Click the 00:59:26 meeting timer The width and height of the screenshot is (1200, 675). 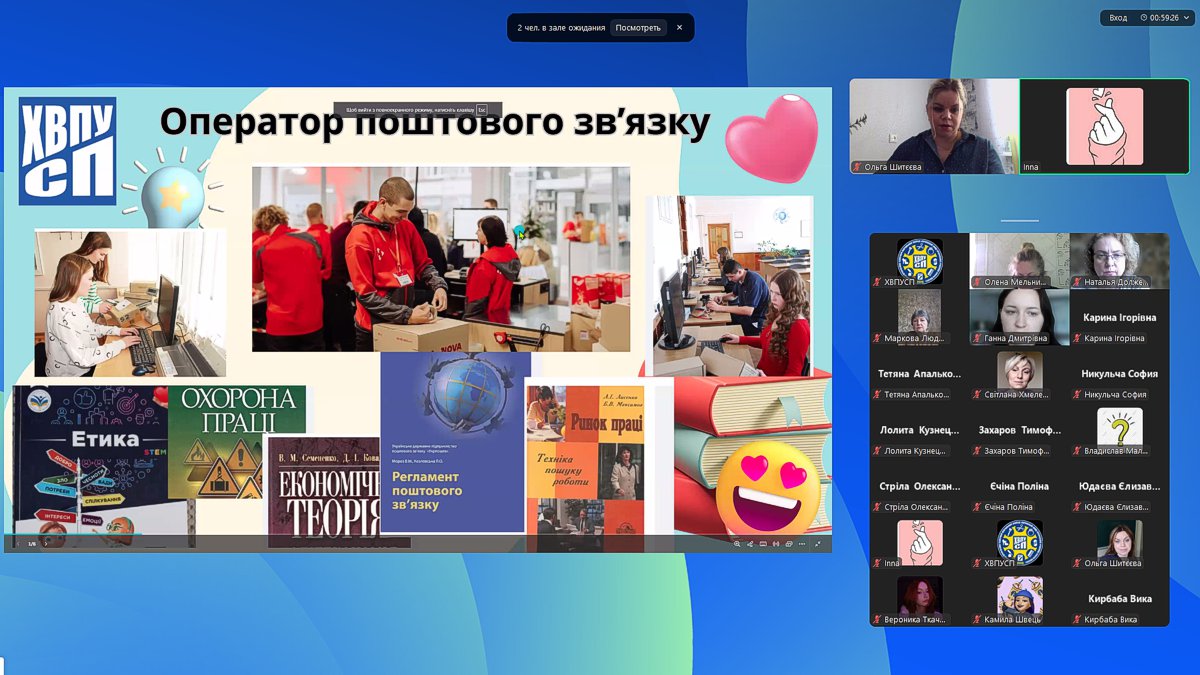1165,17
